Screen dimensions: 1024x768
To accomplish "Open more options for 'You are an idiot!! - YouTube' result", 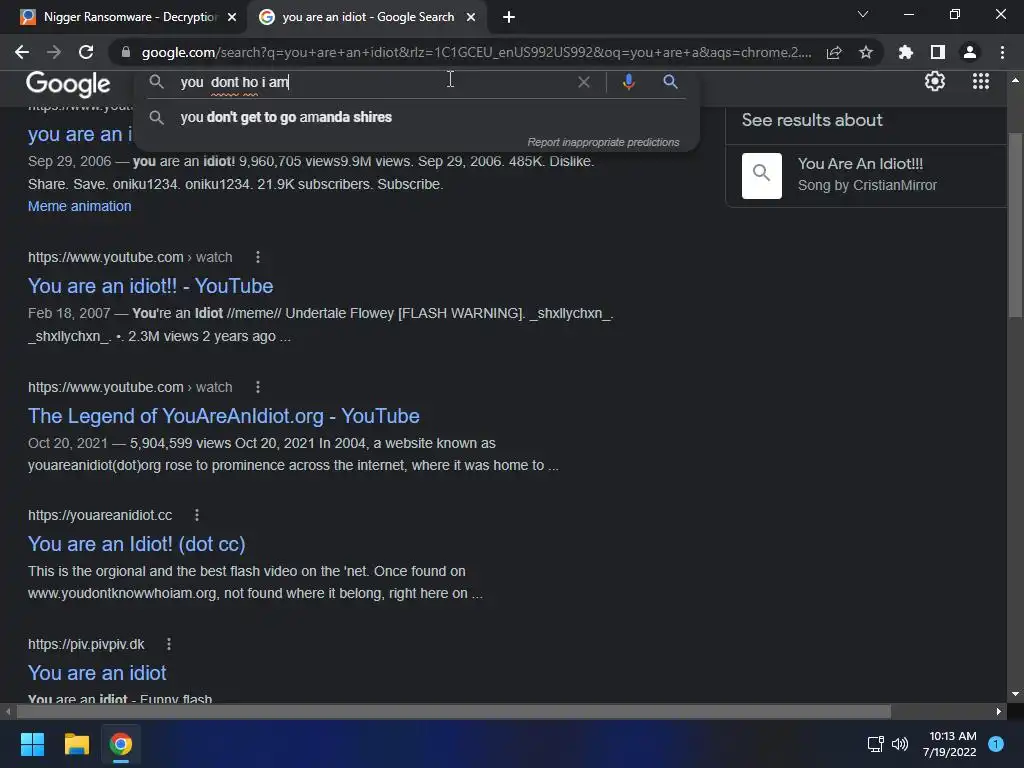I will [258, 257].
